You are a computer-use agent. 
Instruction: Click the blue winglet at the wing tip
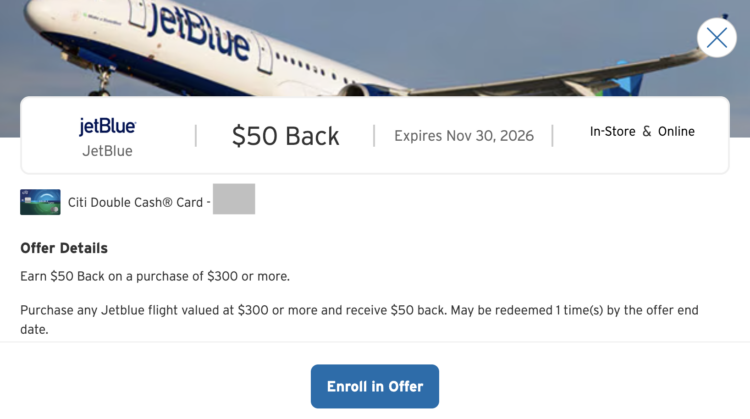627,78
